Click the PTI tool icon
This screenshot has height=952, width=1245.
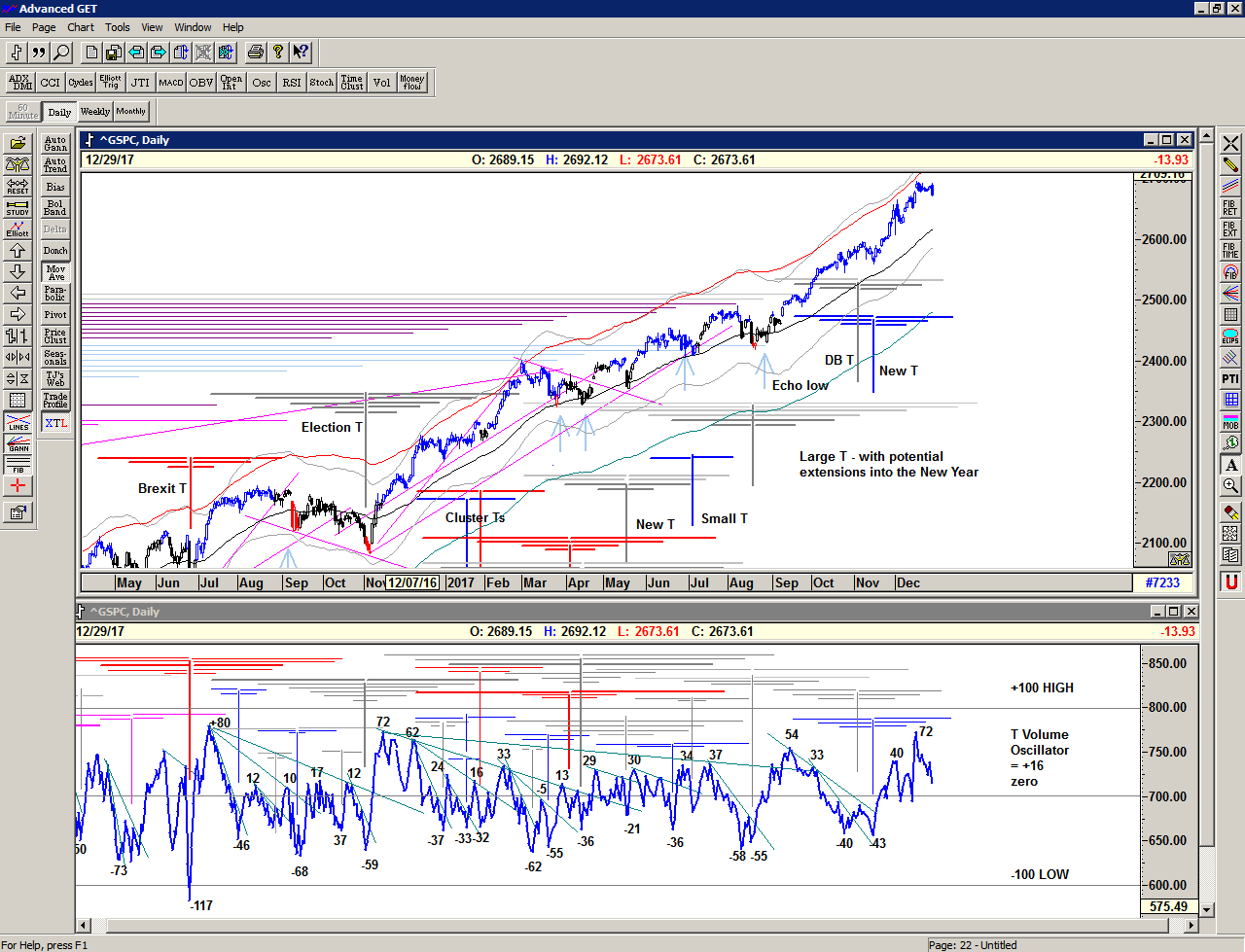(1230, 379)
